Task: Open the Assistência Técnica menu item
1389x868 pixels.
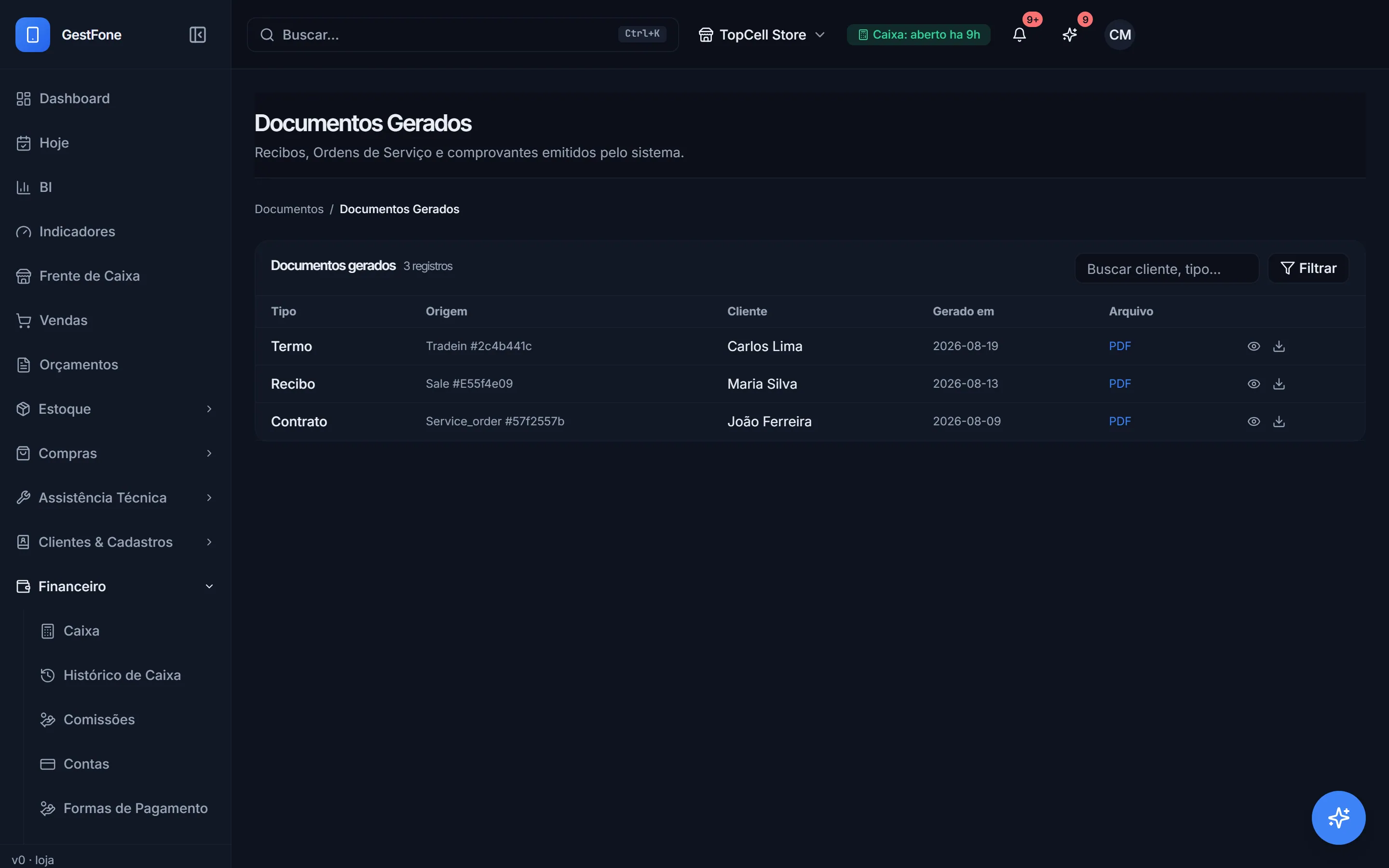Action: (x=115, y=498)
